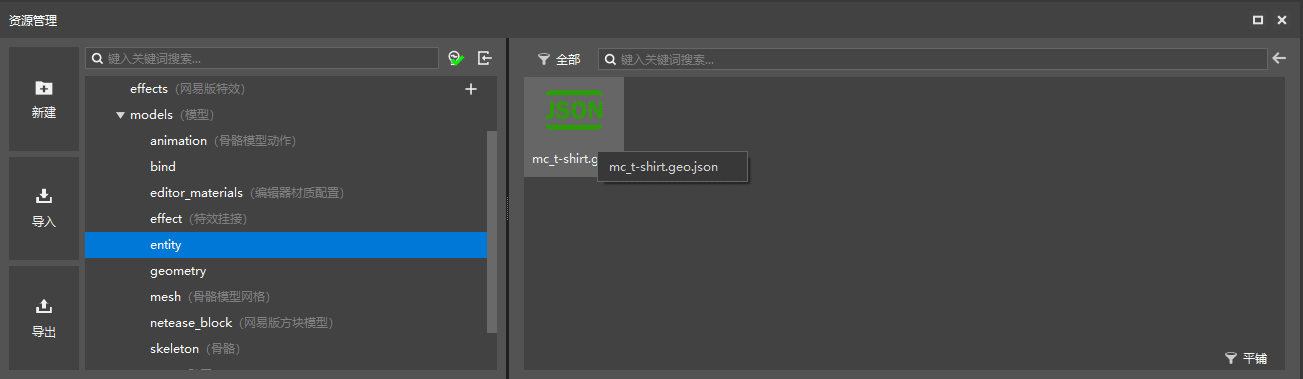Click the plus icon on the effects row
1303x379 pixels.
point(471,89)
